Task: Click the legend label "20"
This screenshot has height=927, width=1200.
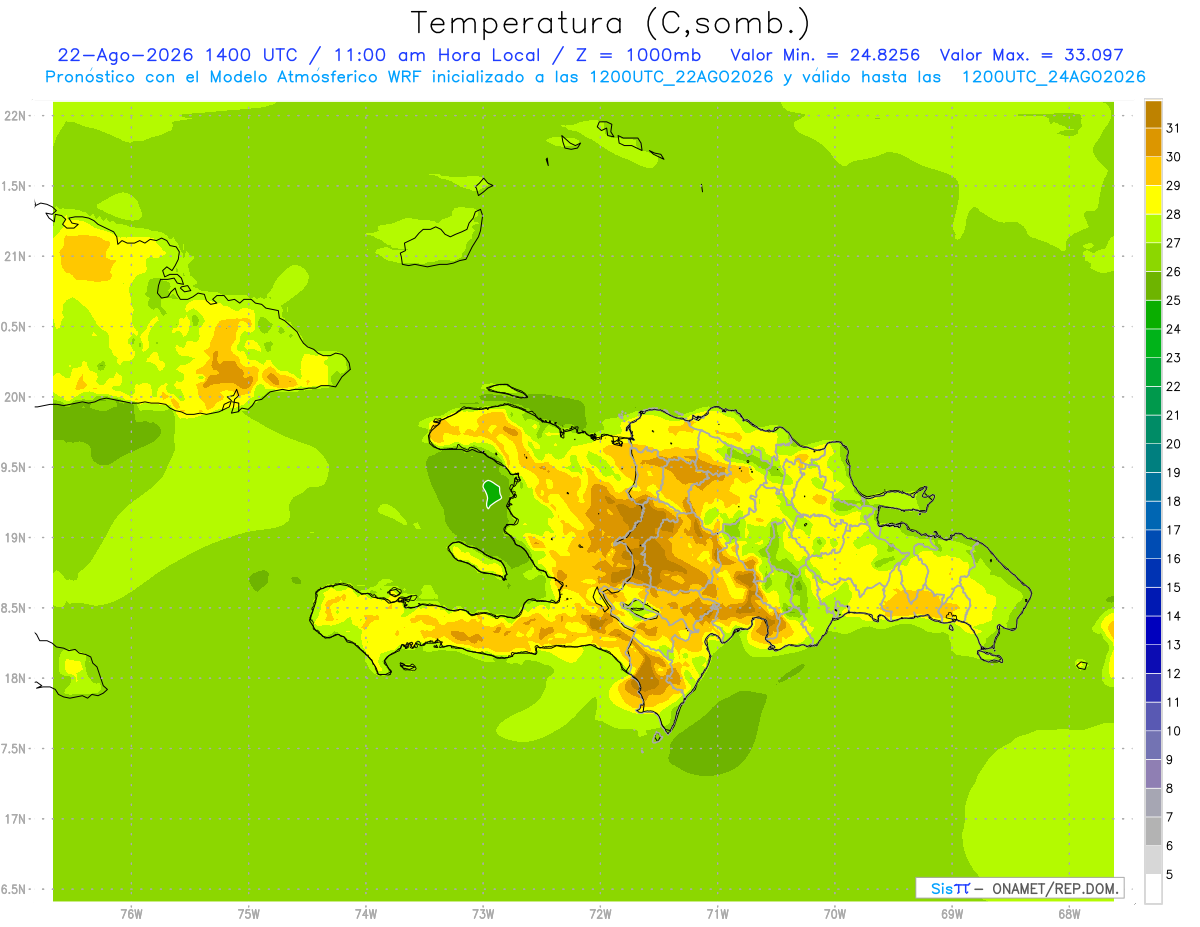Action: [x=1174, y=443]
